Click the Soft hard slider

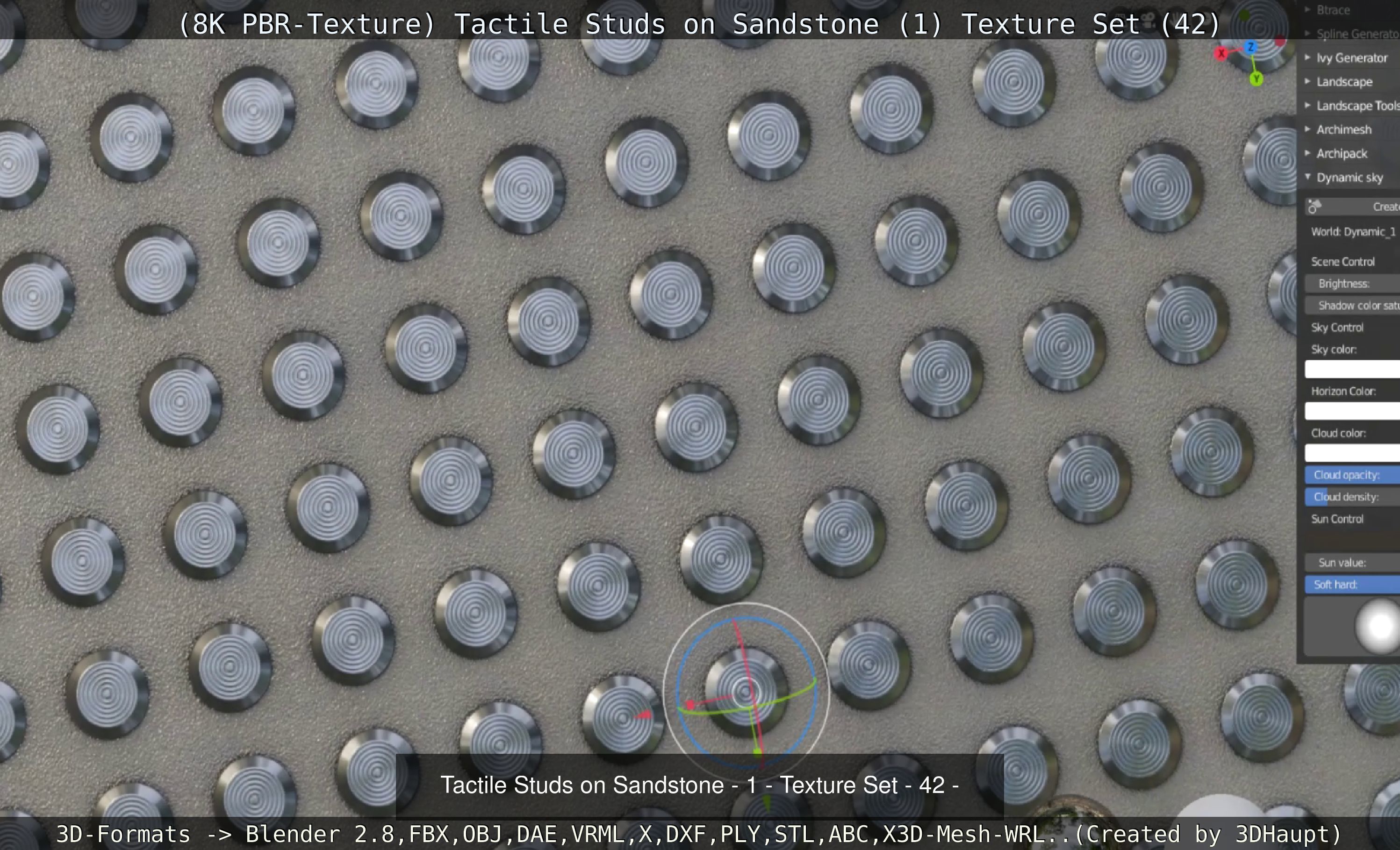click(1352, 584)
